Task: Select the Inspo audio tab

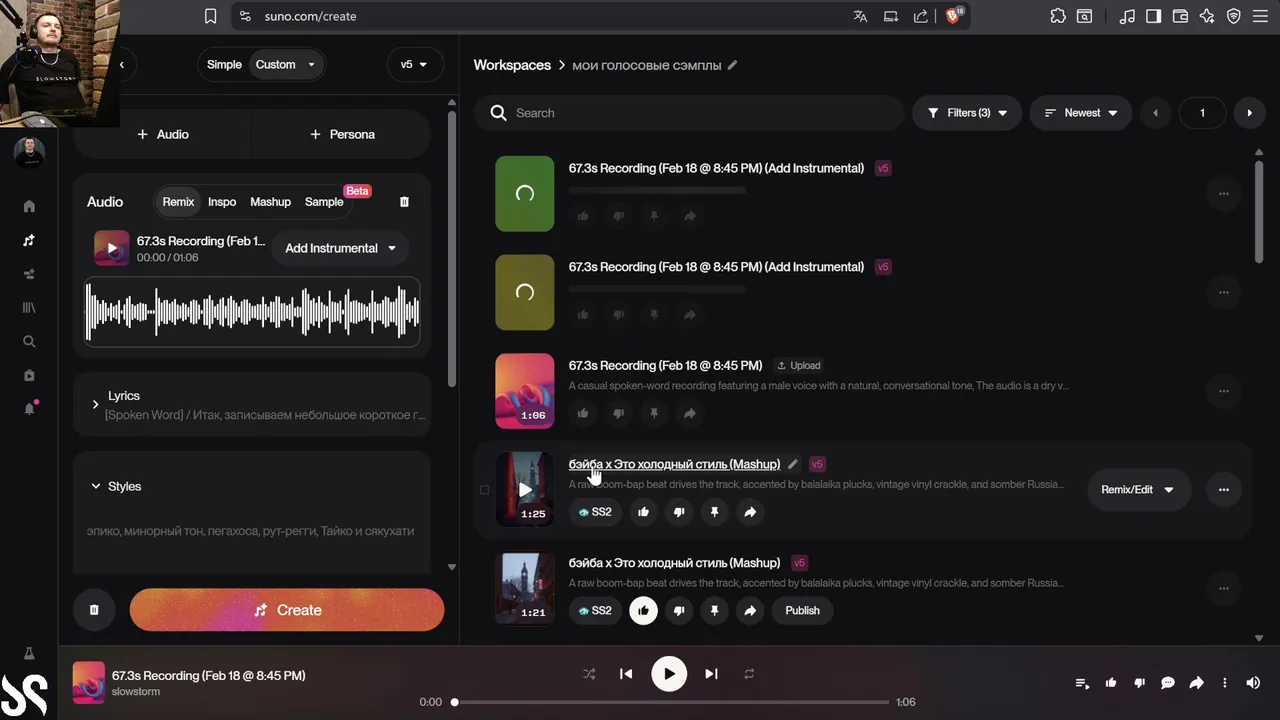Action: [x=222, y=202]
